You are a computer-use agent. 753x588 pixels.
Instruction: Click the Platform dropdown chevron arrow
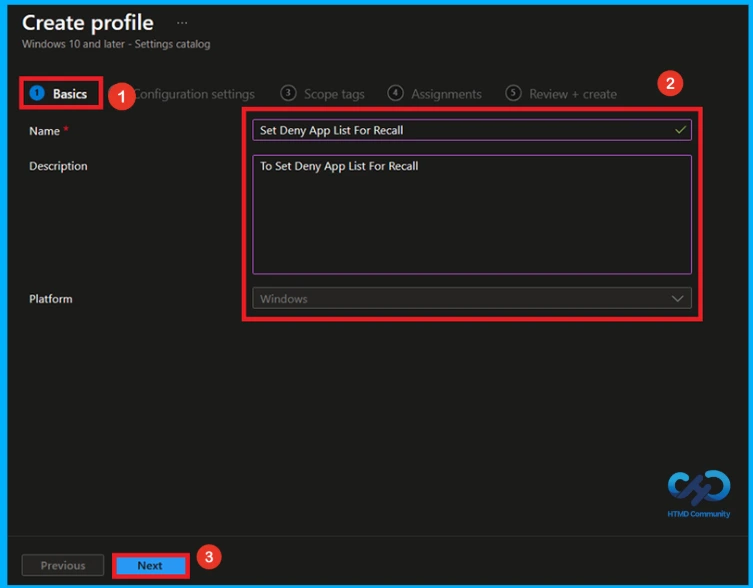pyautogui.click(x=677, y=299)
